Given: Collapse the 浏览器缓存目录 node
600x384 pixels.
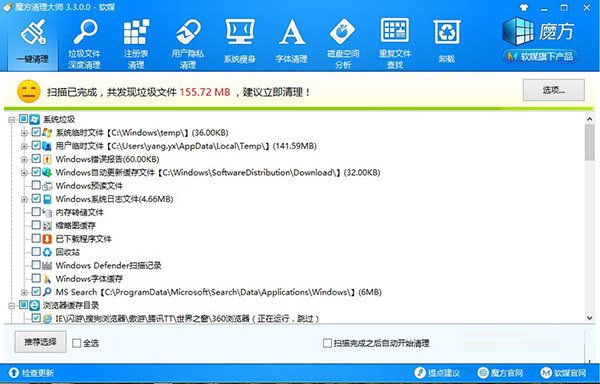Looking at the screenshot, I should pyautogui.click(x=11, y=306).
